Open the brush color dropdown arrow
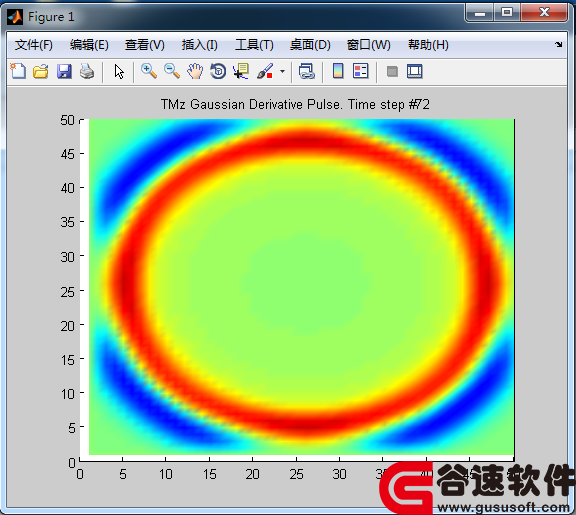Image resolution: width=576 pixels, height=515 pixels. click(282, 71)
